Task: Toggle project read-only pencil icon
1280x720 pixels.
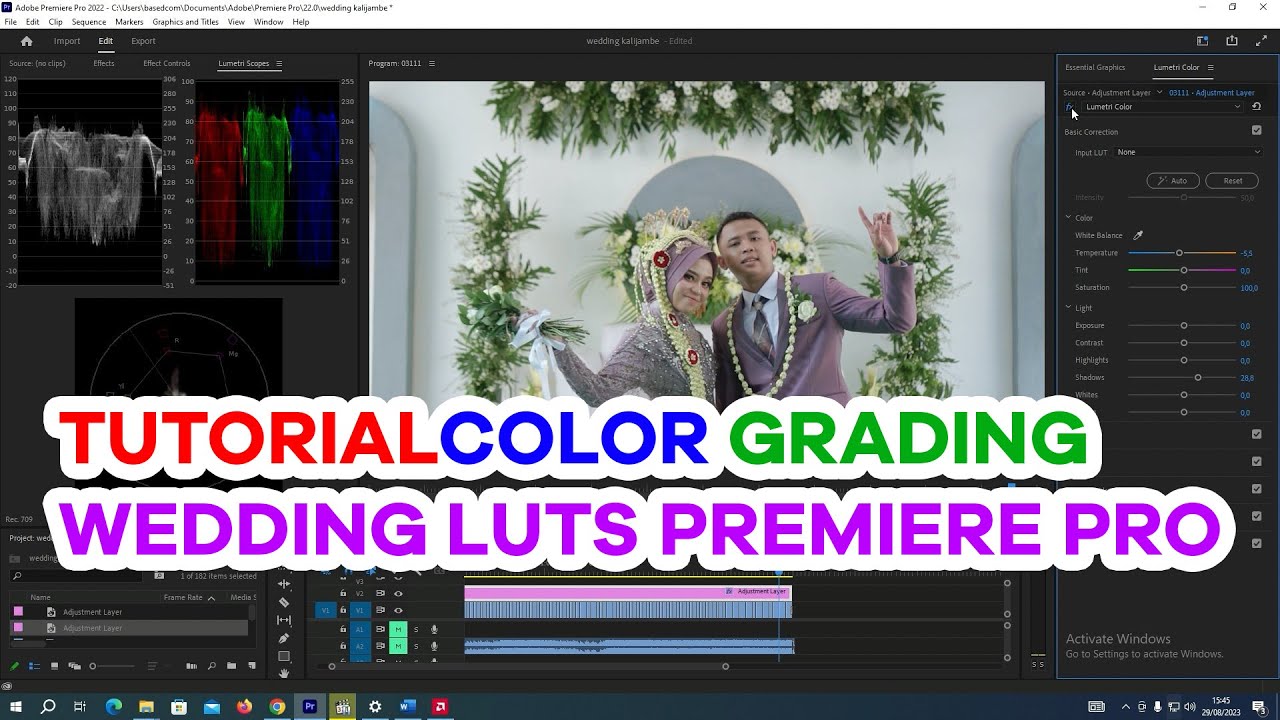Action: point(14,666)
